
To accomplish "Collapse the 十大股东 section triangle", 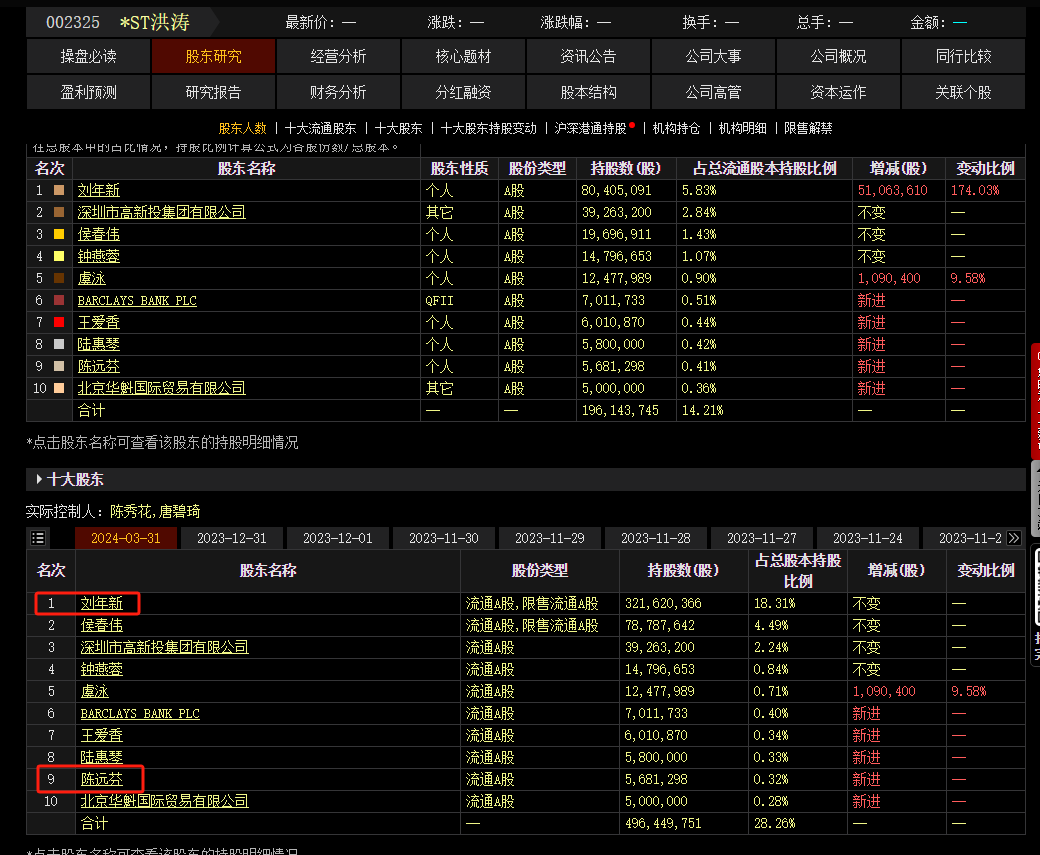I will click(x=39, y=479).
